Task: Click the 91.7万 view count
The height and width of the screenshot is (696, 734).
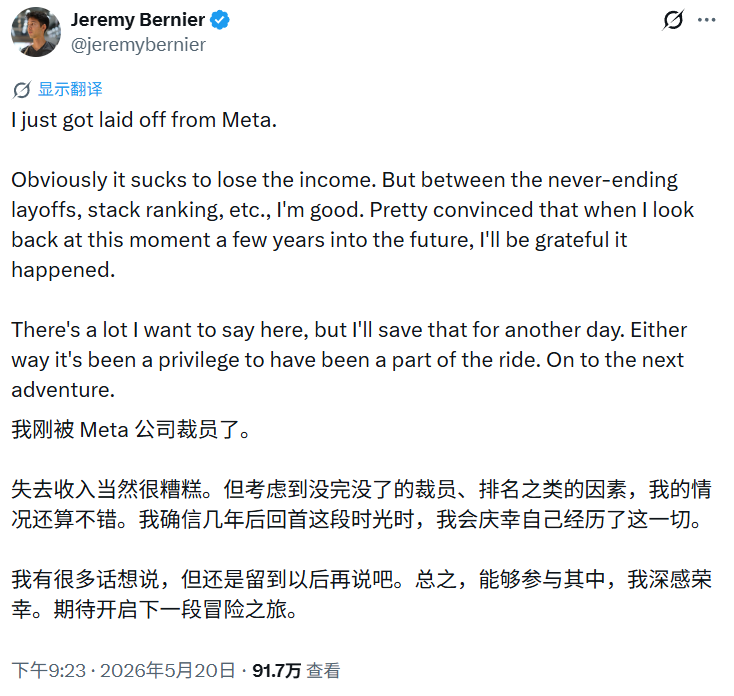Action: pyautogui.click(x=276, y=670)
